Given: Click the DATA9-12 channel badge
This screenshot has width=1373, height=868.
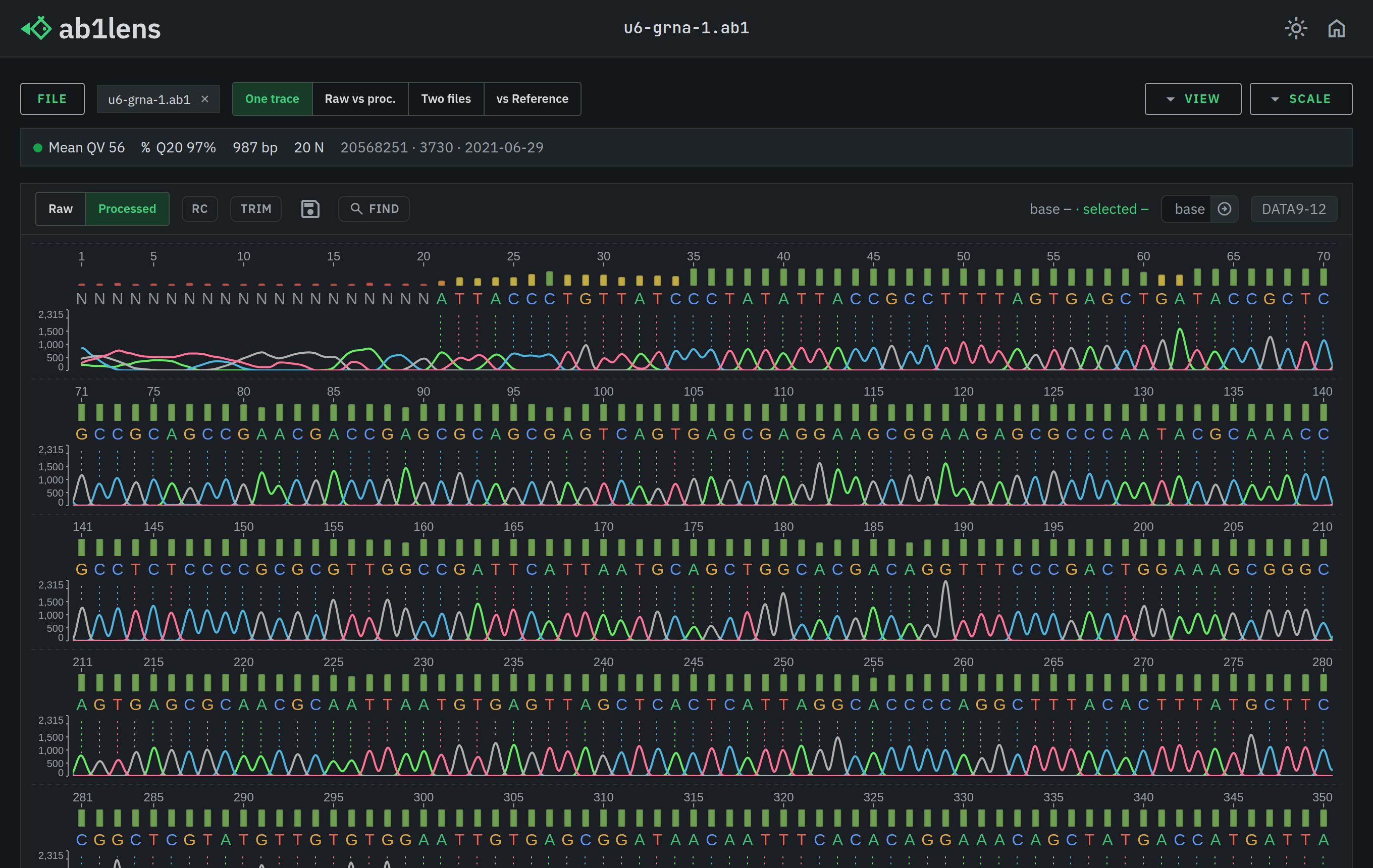Looking at the screenshot, I should (1293, 209).
